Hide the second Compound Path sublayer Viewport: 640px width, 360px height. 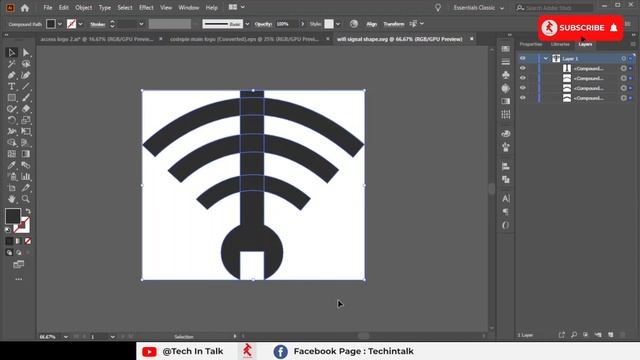(x=522, y=78)
